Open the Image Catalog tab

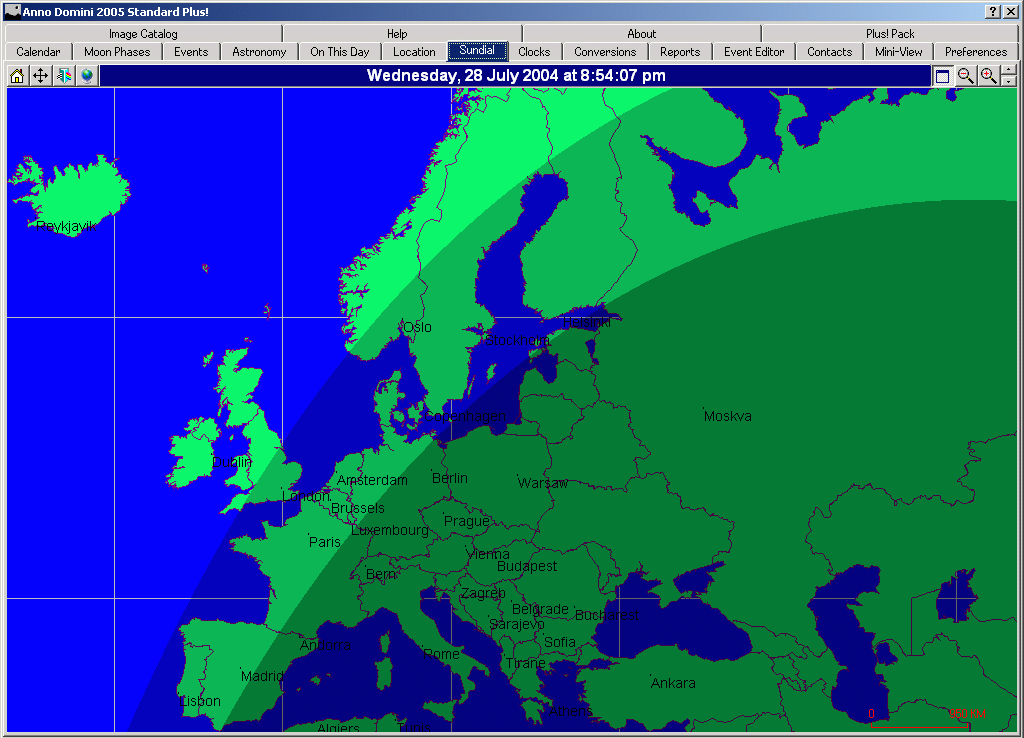143,34
